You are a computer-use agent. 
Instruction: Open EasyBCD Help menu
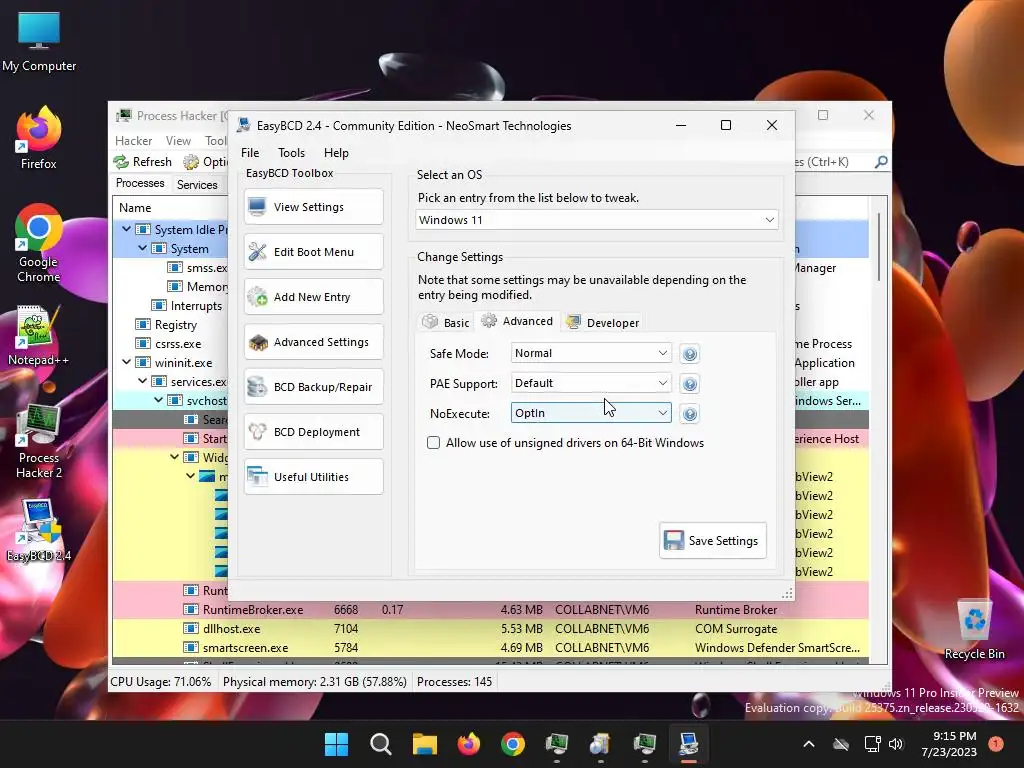(336, 153)
